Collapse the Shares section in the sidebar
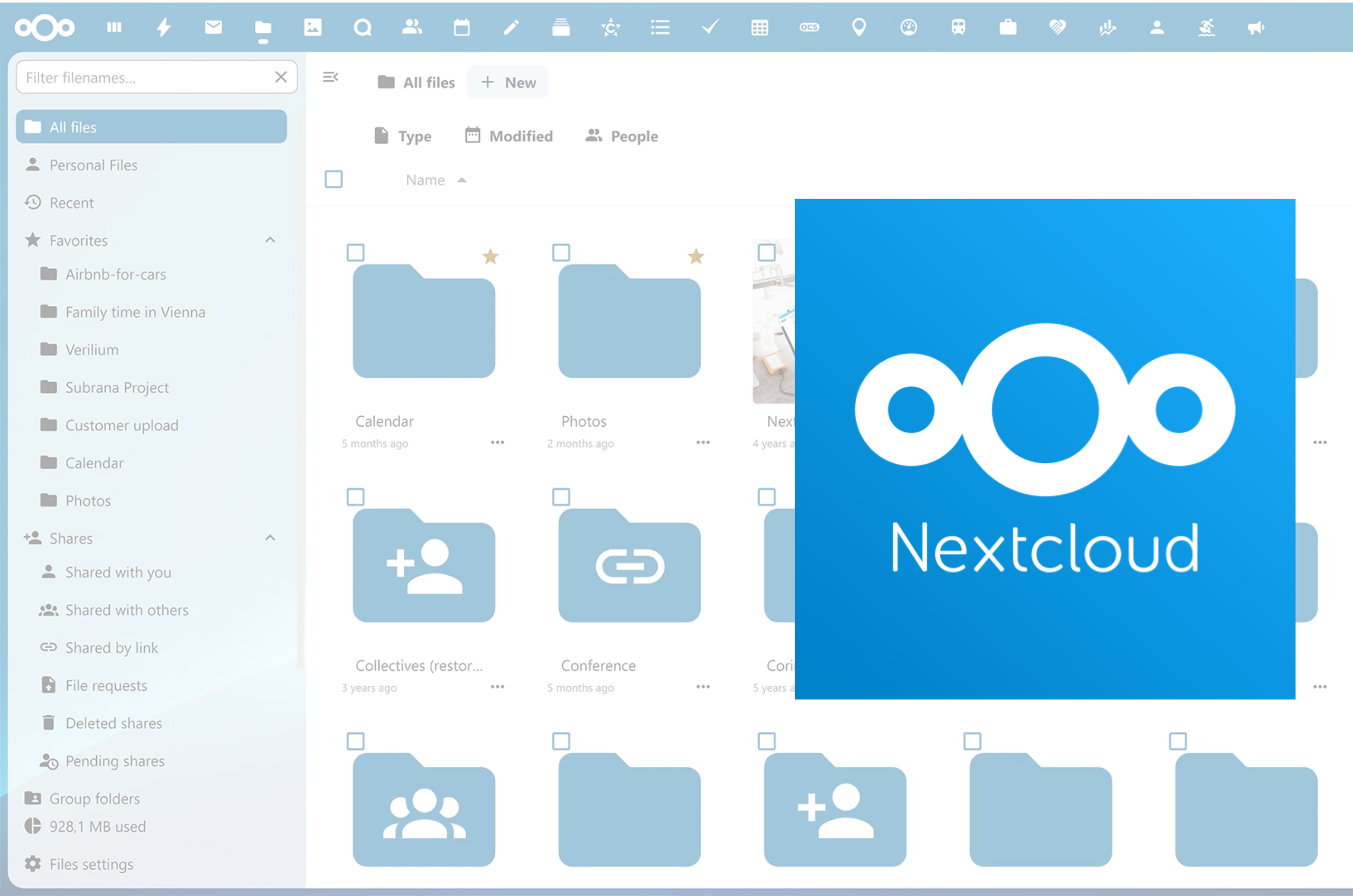 tap(270, 538)
